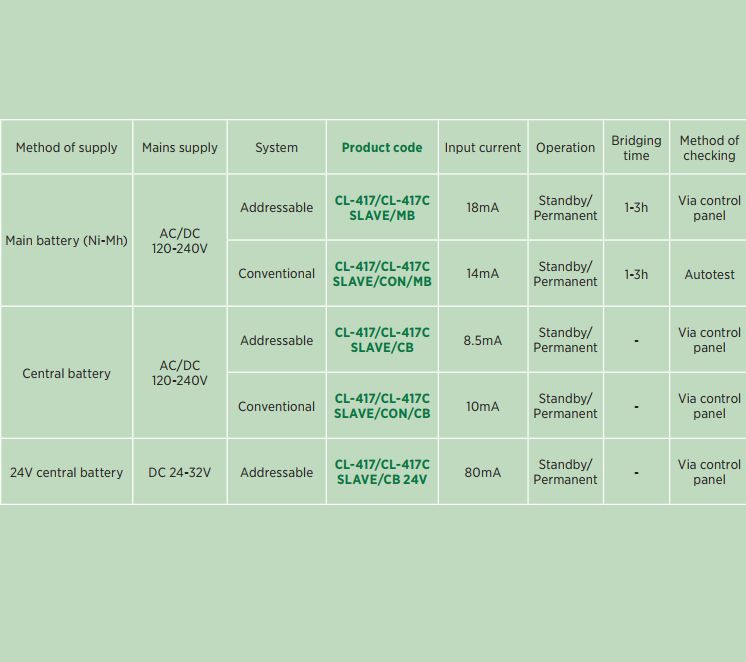
Task: Select the Autotest checking method cell
Action: [x=709, y=274]
